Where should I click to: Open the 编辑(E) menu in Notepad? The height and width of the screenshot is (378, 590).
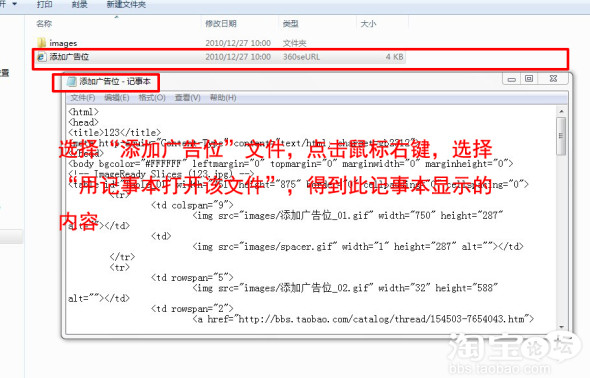(117, 98)
